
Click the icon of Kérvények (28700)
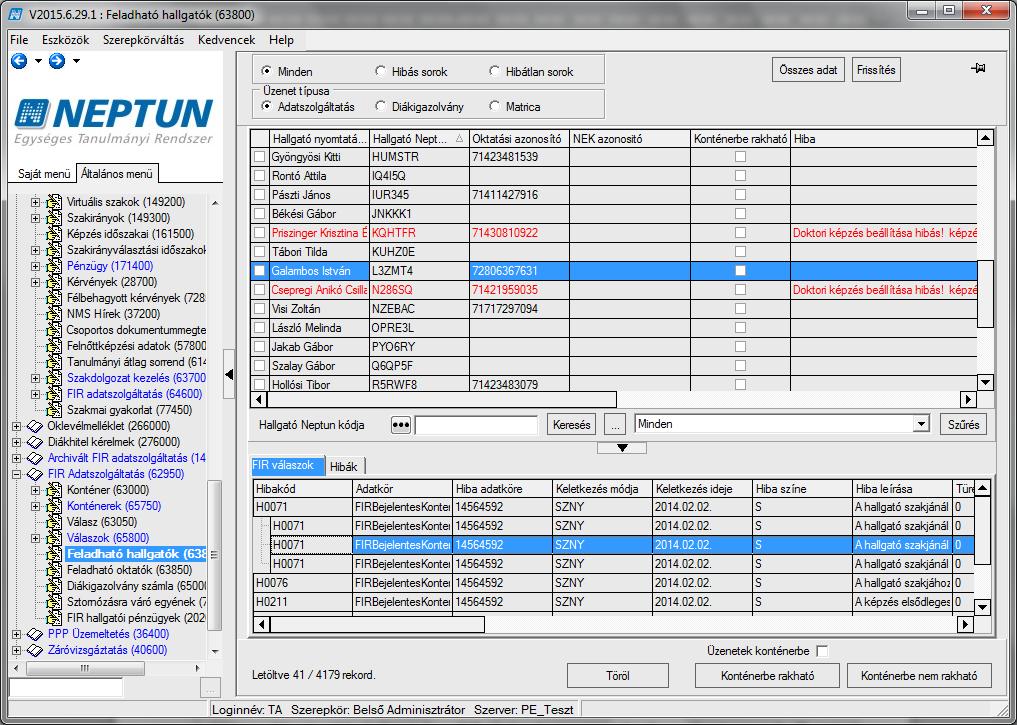[54, 282]
